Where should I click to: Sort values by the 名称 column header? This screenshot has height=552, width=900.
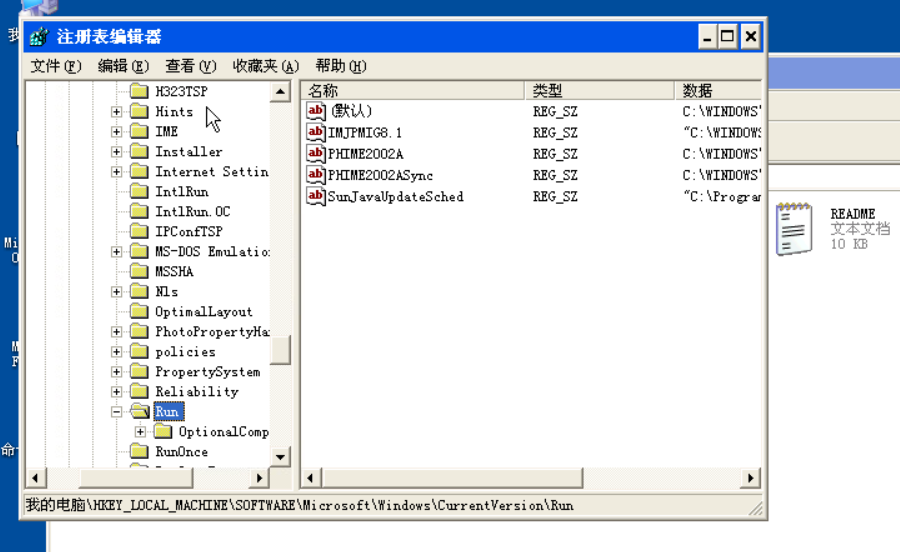412,90
